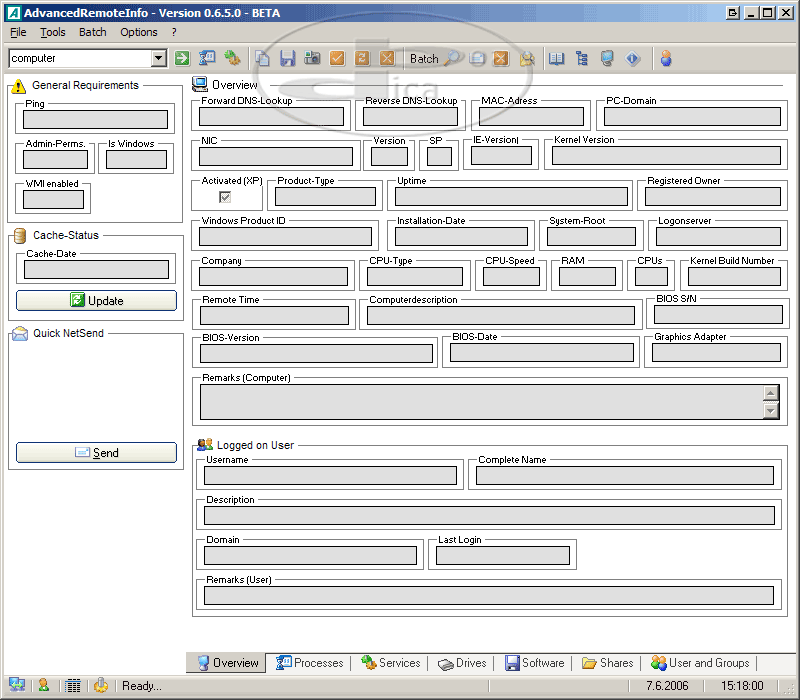Viewport: 800px width, 700px height.
Task: Click the Batch toolbar button
Action: [424, 59]
